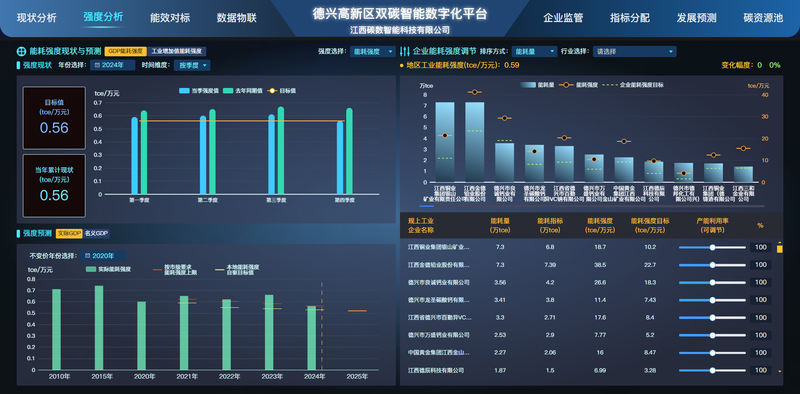Open the 强度选择 dropdown
The image size is (800, 394).
pyautogui.click(x=372, y=52)
